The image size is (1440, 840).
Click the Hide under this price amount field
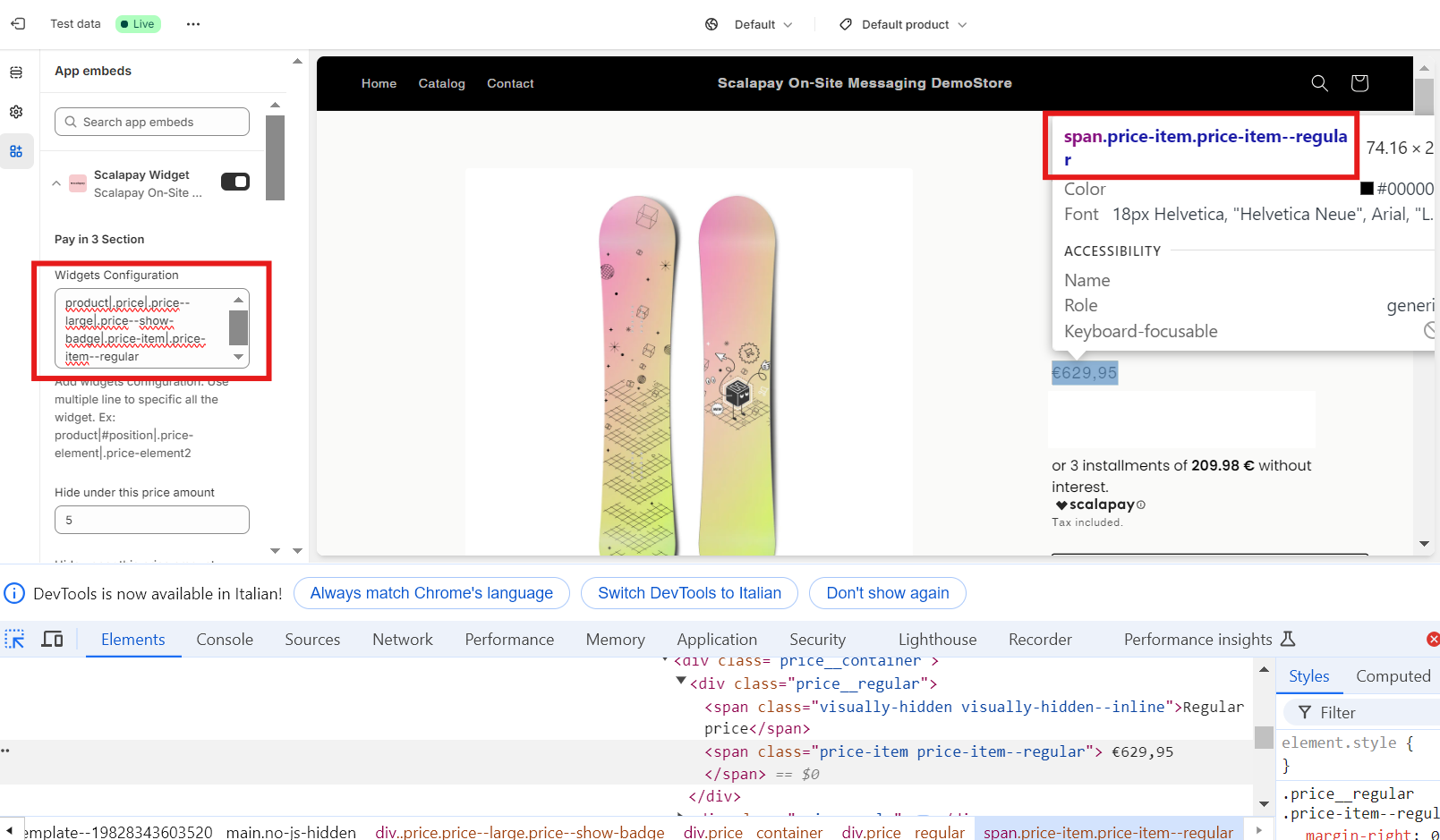point(152,520)
